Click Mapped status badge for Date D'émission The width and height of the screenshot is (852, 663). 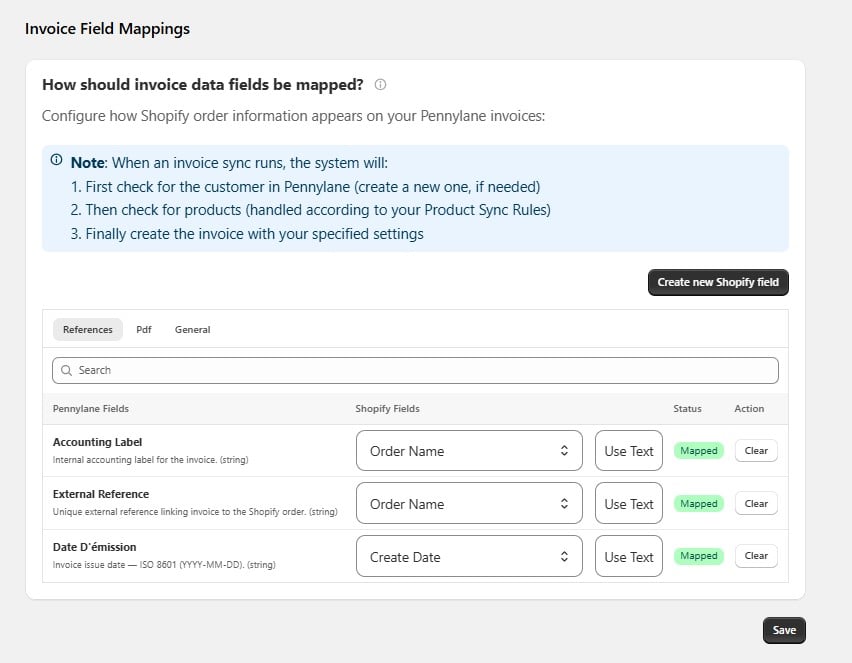(x=699, y=556)
